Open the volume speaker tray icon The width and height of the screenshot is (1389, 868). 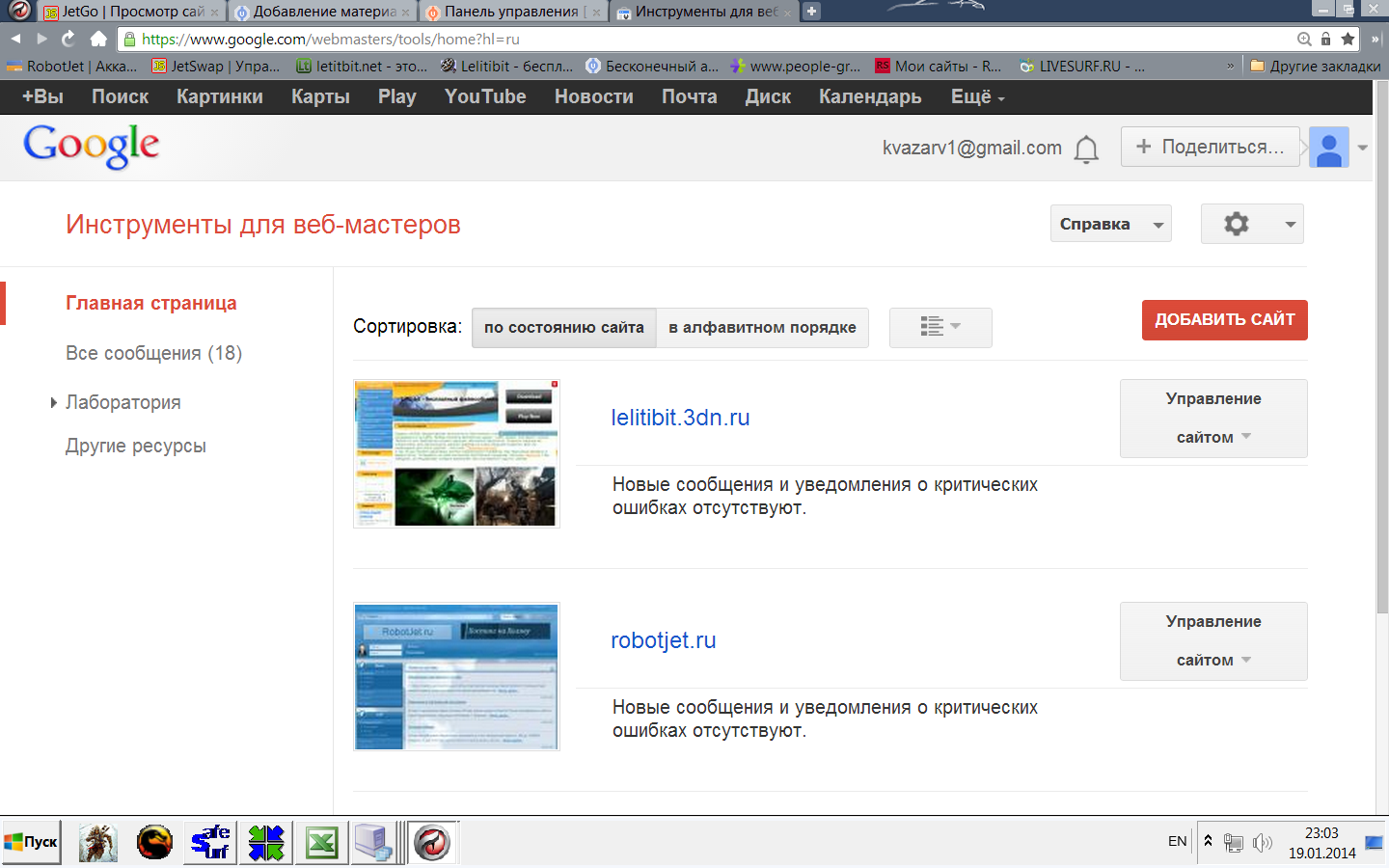[1263, 843]
